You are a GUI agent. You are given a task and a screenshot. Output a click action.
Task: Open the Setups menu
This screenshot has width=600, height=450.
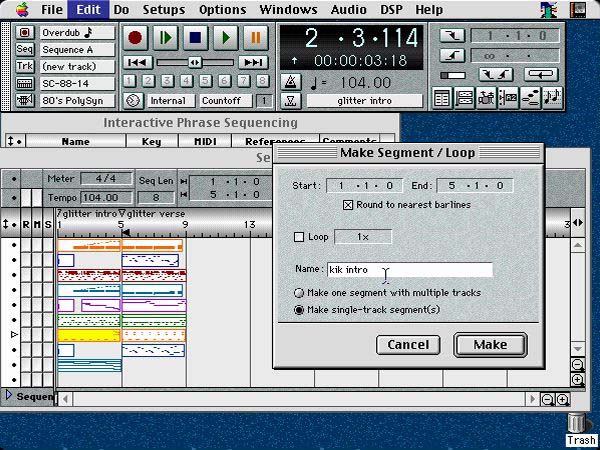tap(162, 9)
